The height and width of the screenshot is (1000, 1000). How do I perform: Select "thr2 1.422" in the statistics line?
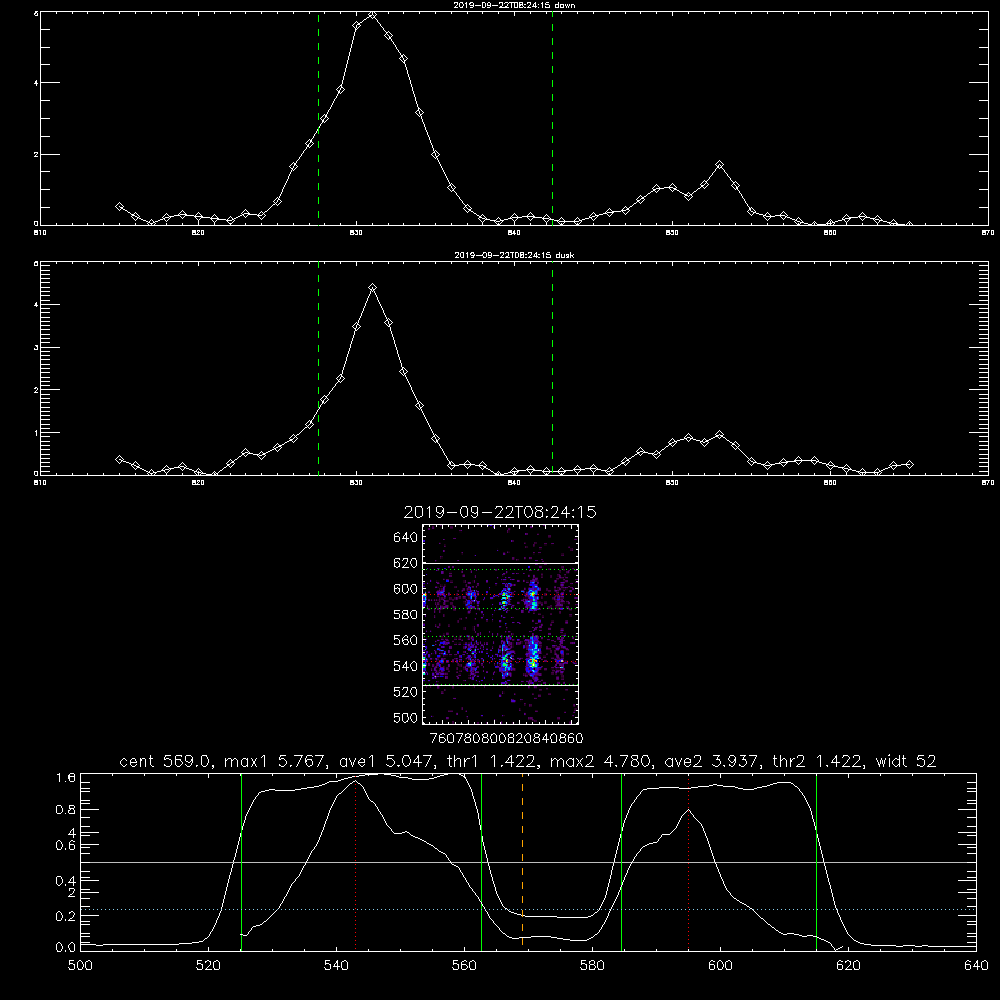click(x=818, y=761)
